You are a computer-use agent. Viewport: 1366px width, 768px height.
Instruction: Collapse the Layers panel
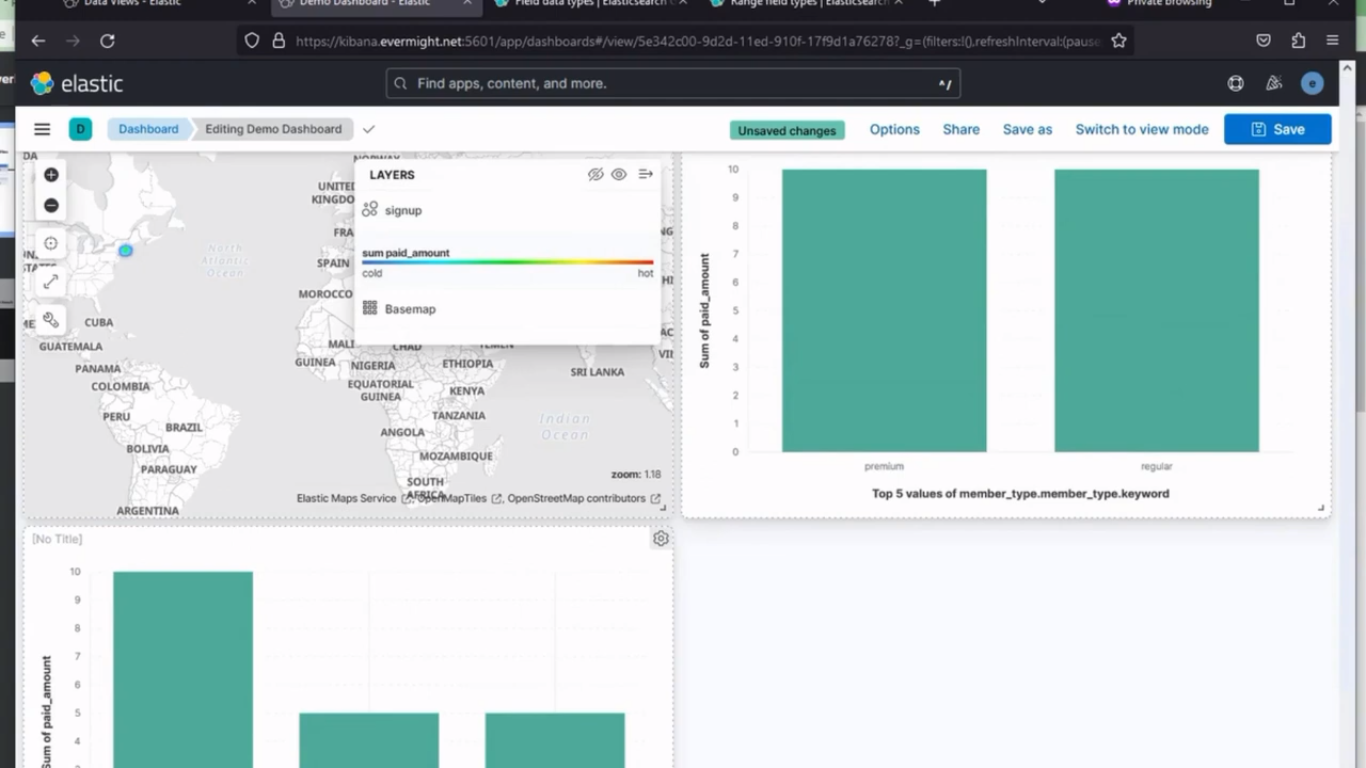click(645, 174)
